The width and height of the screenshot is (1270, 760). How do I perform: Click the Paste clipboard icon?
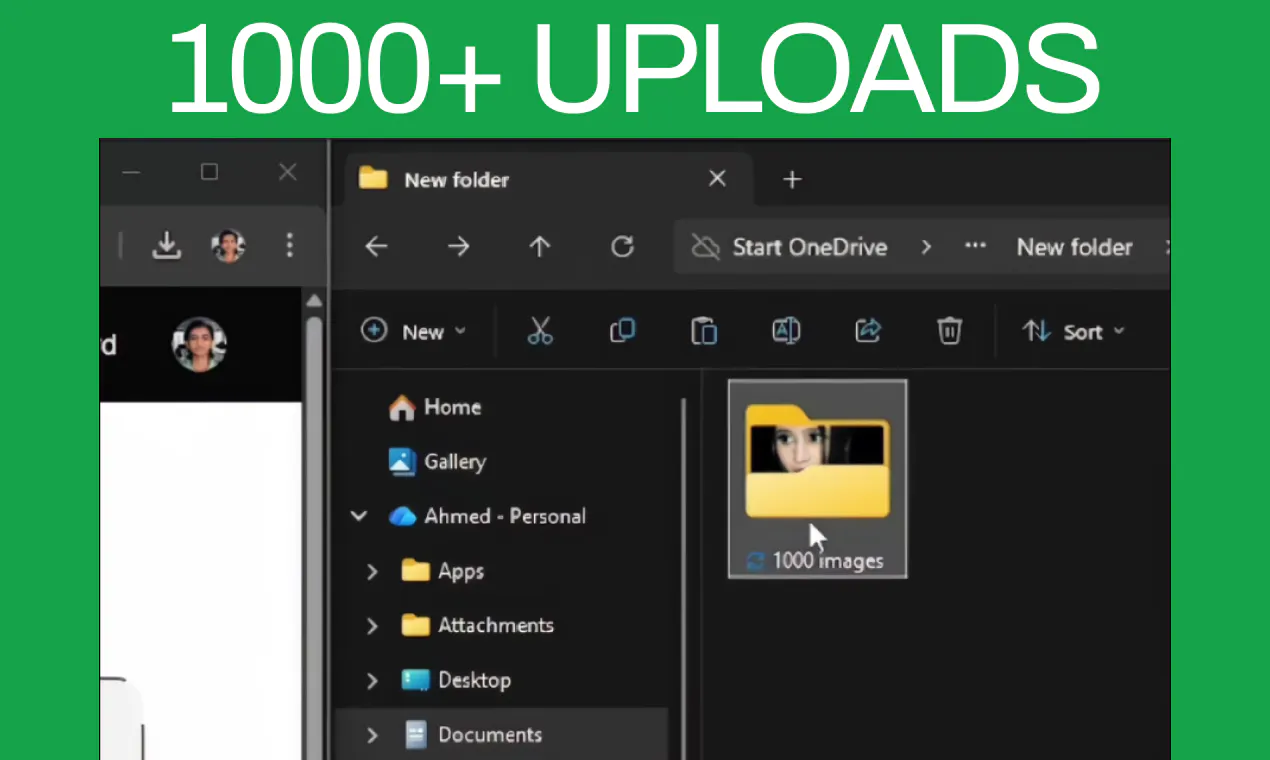point(704,331)
